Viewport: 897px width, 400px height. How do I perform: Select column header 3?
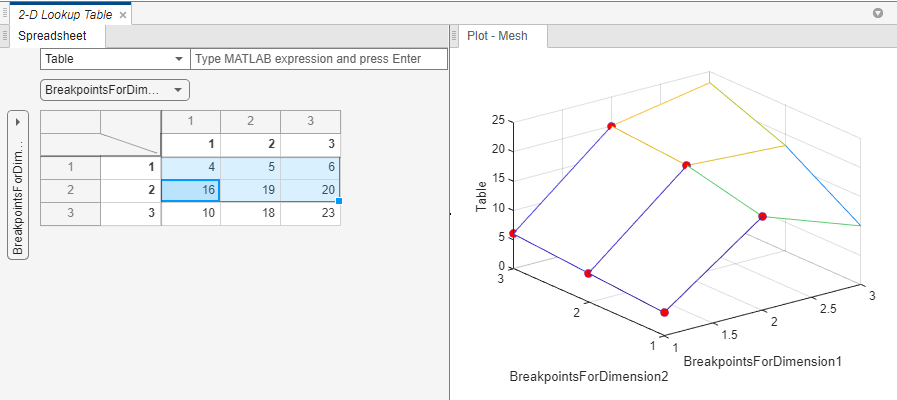310,121
